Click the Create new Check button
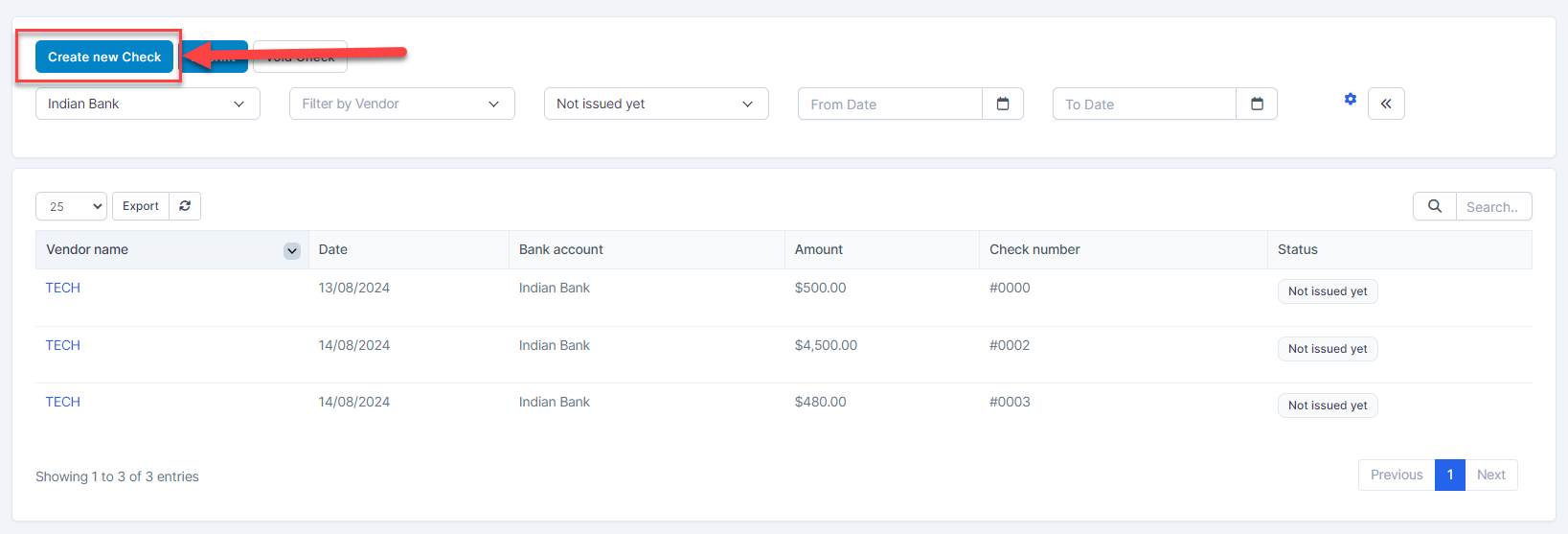The height and width of the screenshot is (534, 1568). tap(104, 57)
